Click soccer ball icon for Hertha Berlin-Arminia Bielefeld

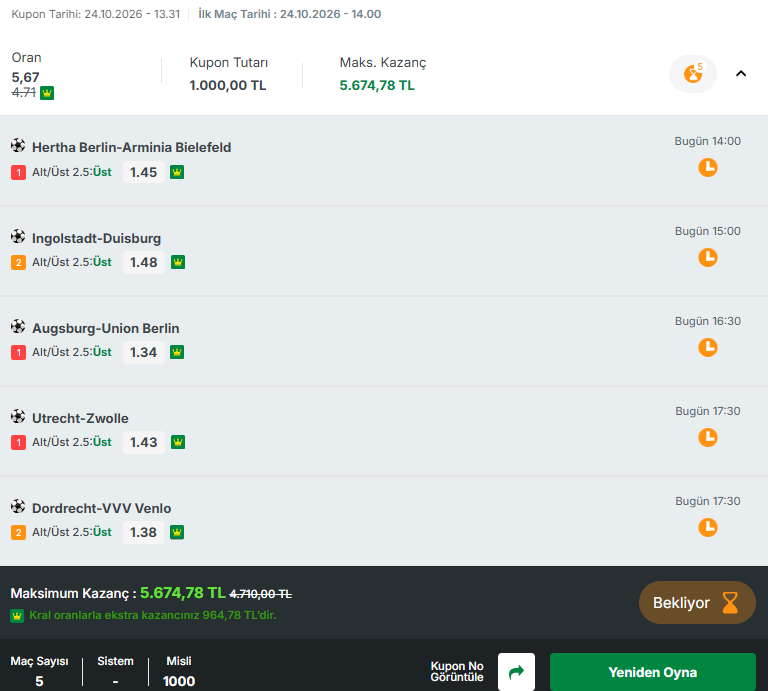point(18,145)
